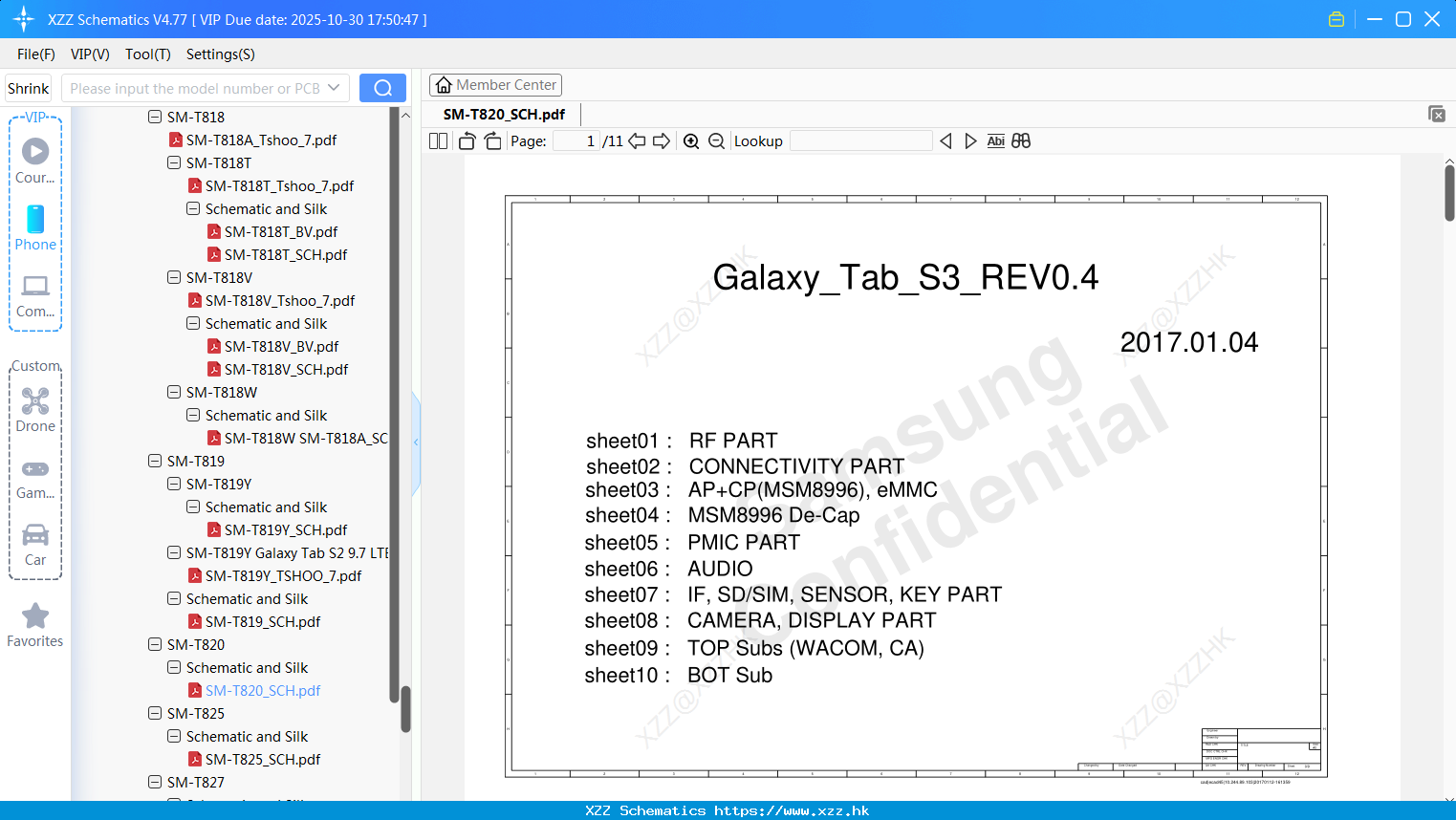Screen dimensions: 1456x820
Task: Click the Shrink button
Action: point(29,88)
